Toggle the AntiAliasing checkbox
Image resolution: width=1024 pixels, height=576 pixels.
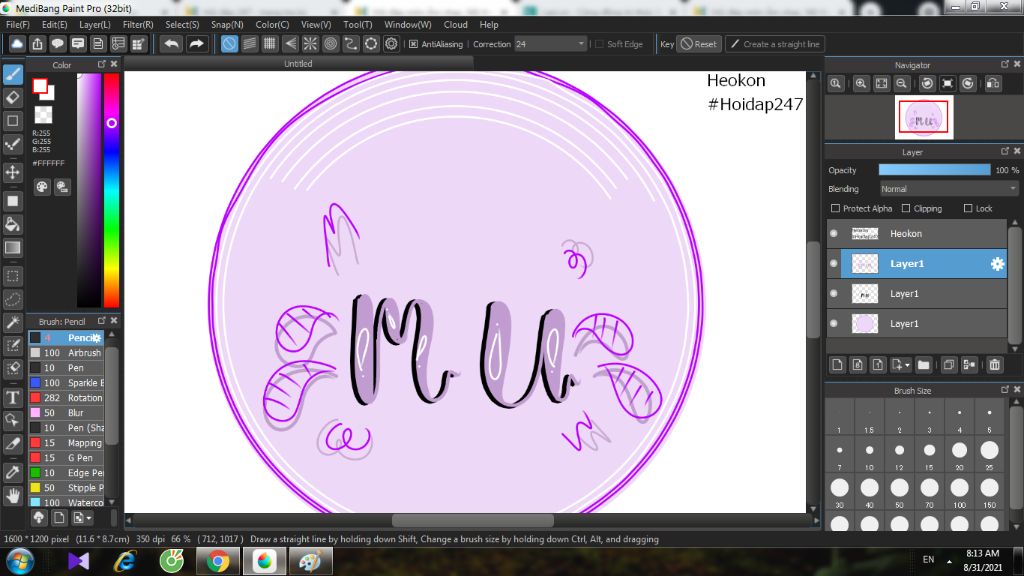[x=413, y=44]
